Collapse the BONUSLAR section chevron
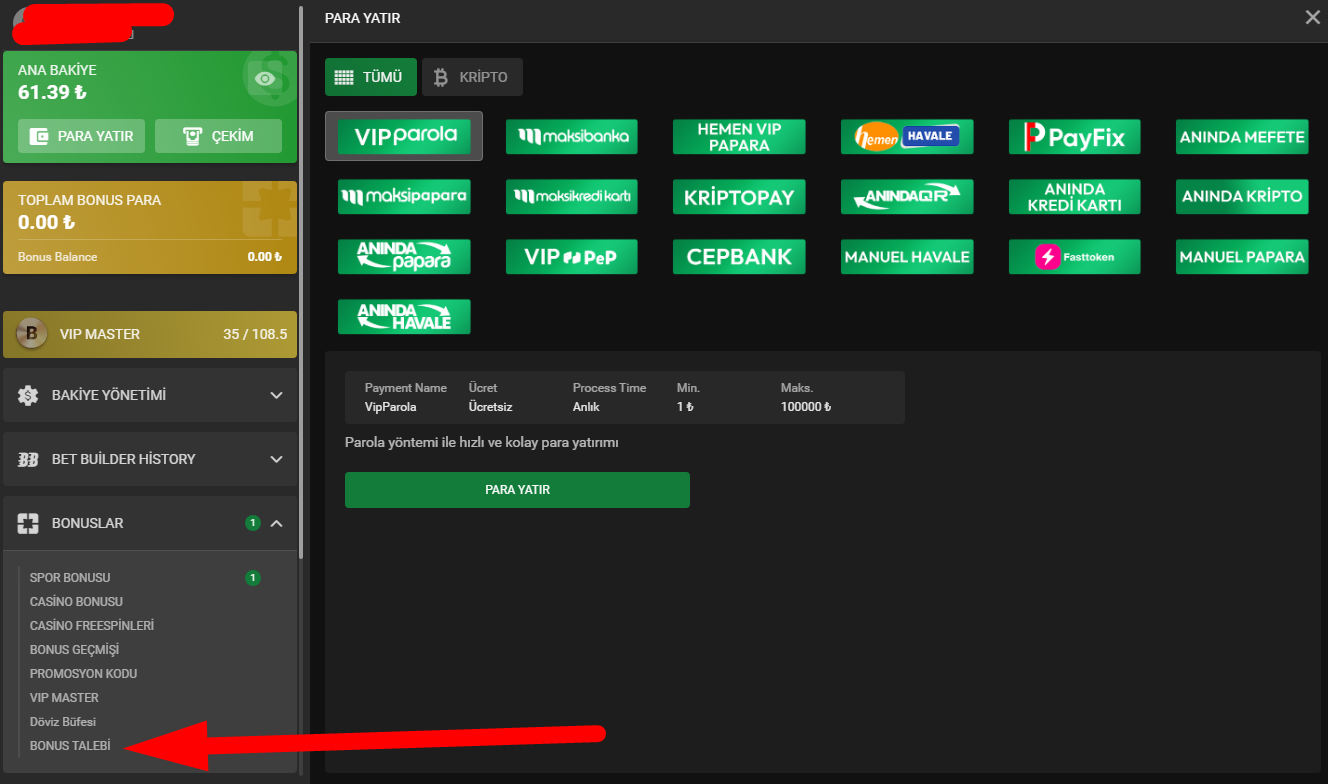1328x784 pixels. (277, 523)
